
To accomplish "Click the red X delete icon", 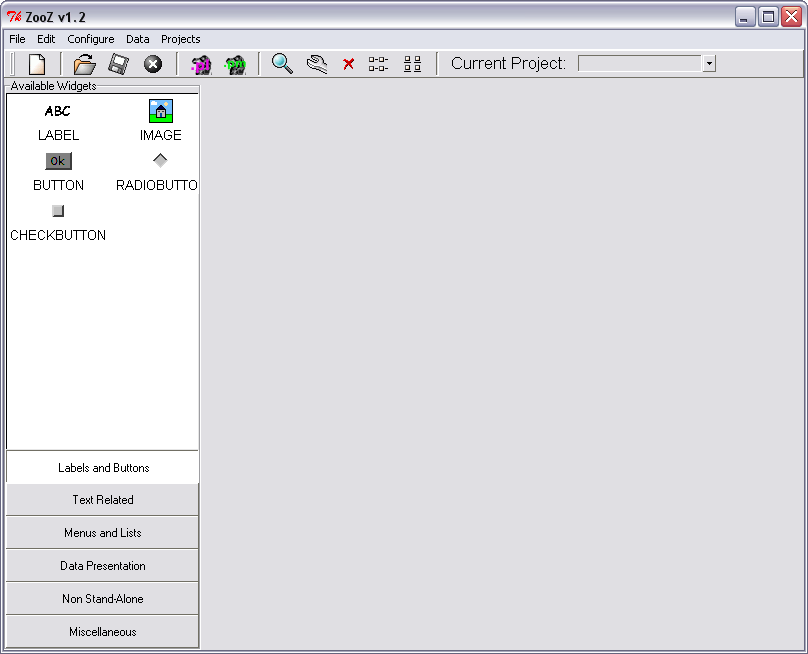I will pyautogui.click(x=349, y=64).
